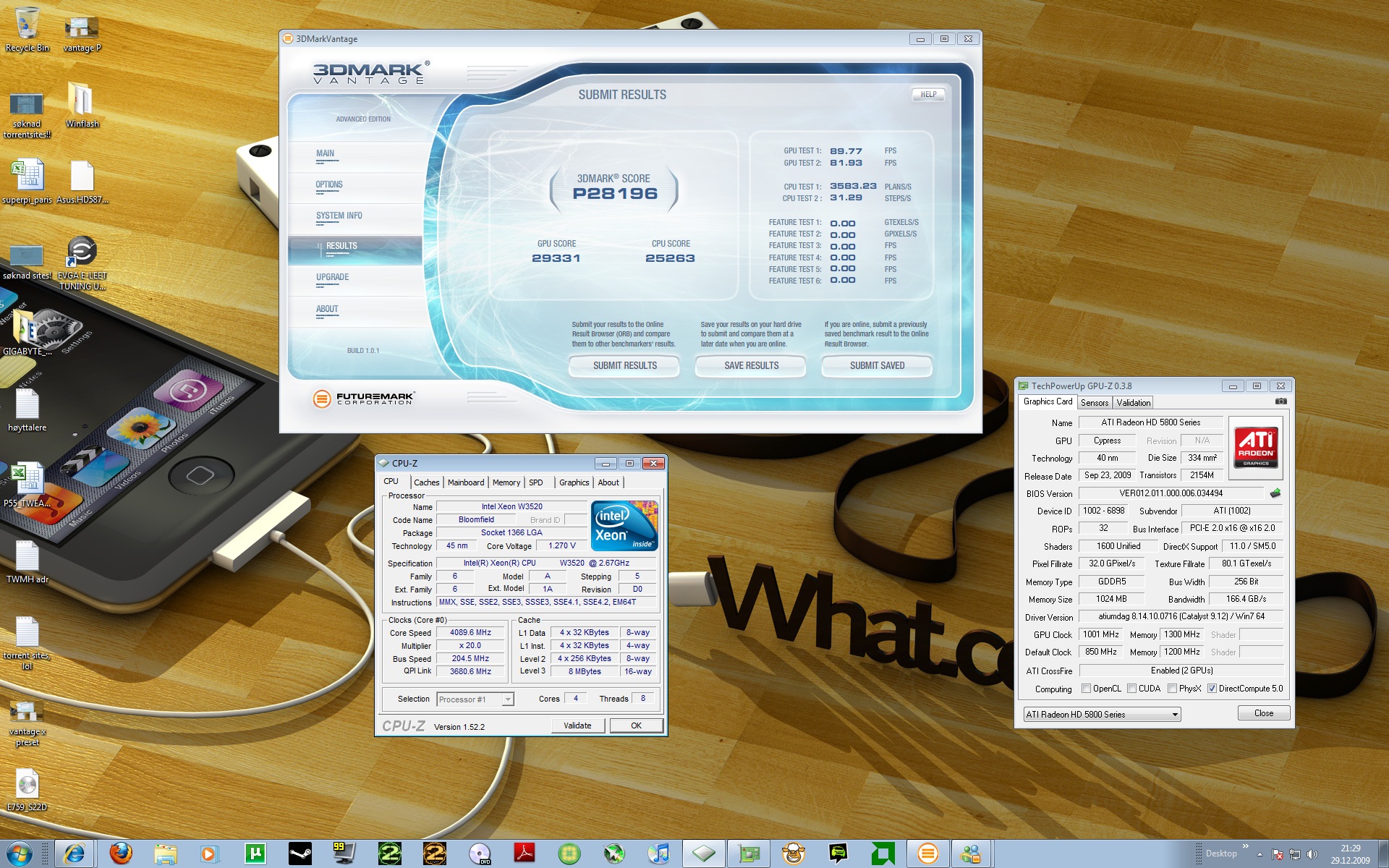Click the HELP button in 3DMark Vantage
The height and width of the screenshot is (868, 1389).
tap(928, 94)
